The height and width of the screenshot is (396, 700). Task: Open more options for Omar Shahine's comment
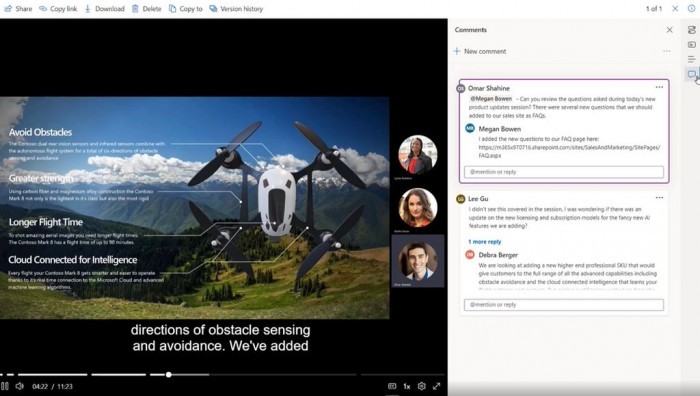point(659,87)
